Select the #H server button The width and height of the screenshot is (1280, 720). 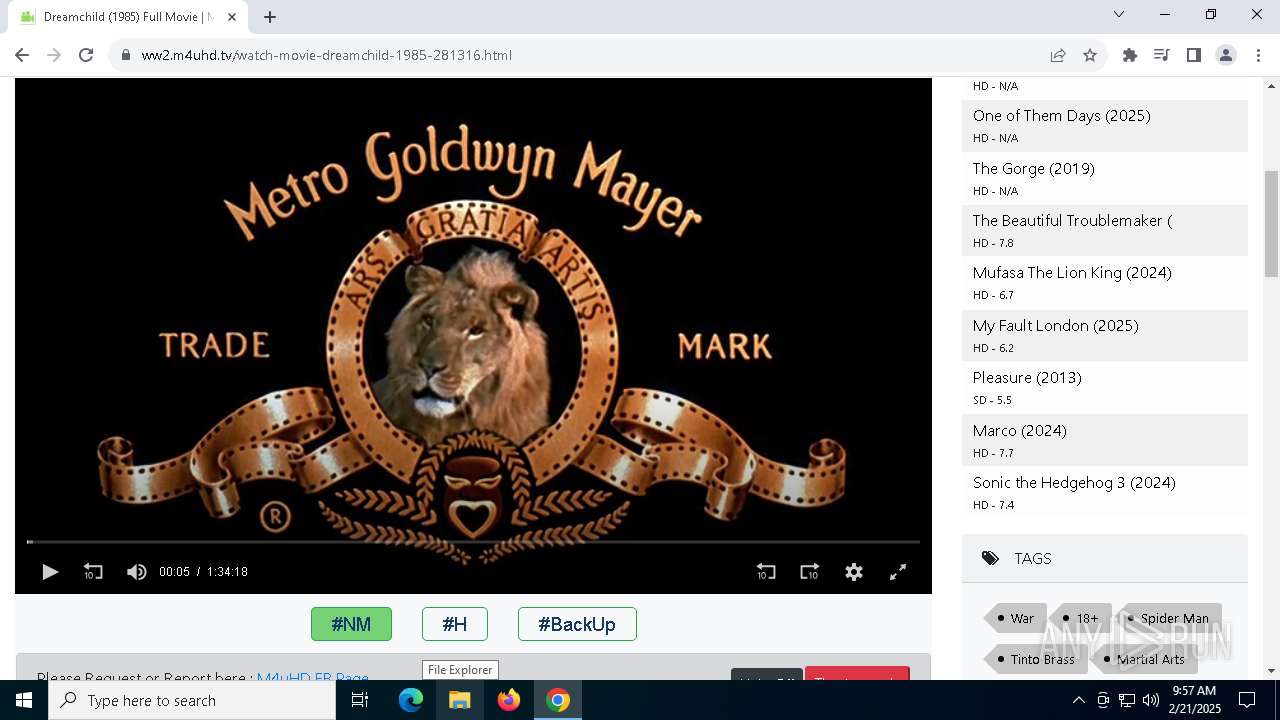[x=455, y=624]
